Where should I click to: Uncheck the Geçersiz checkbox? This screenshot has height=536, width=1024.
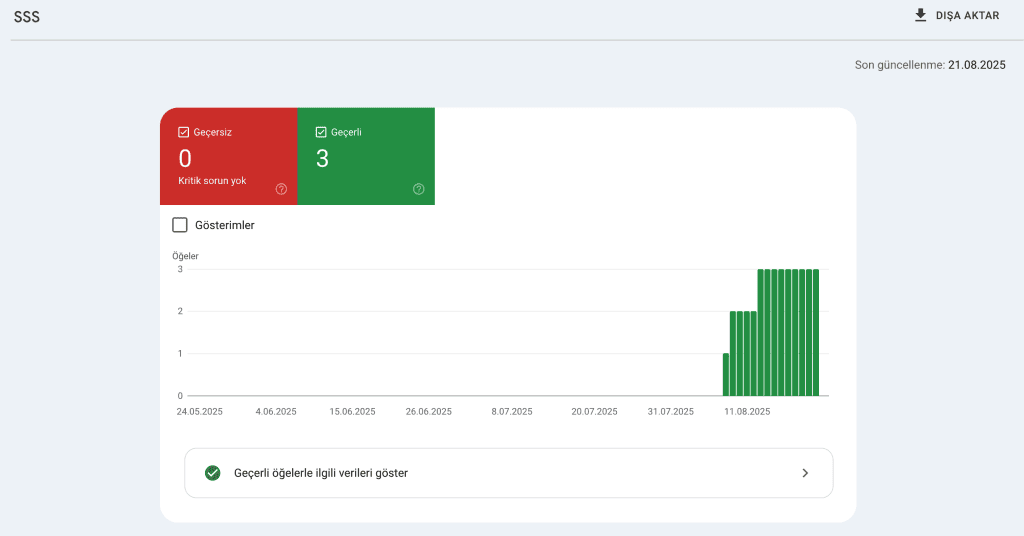[x=183, y=132]
